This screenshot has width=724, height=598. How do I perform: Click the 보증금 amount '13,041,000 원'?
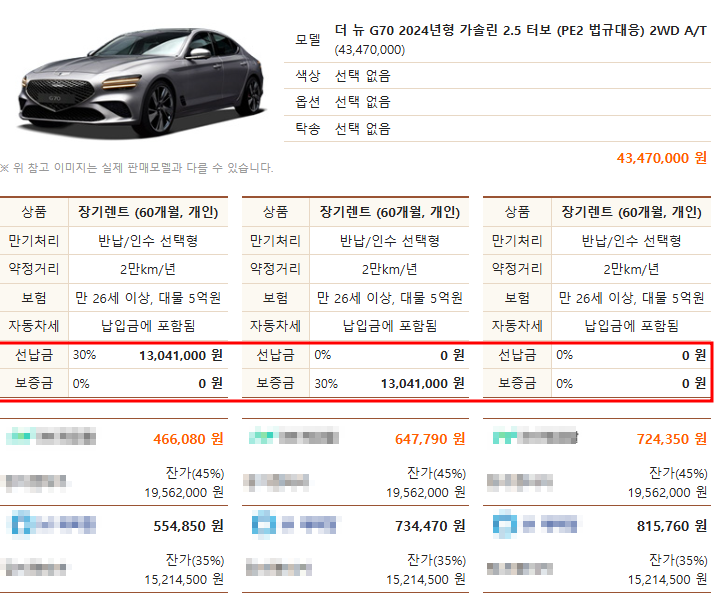pos(422,384)
